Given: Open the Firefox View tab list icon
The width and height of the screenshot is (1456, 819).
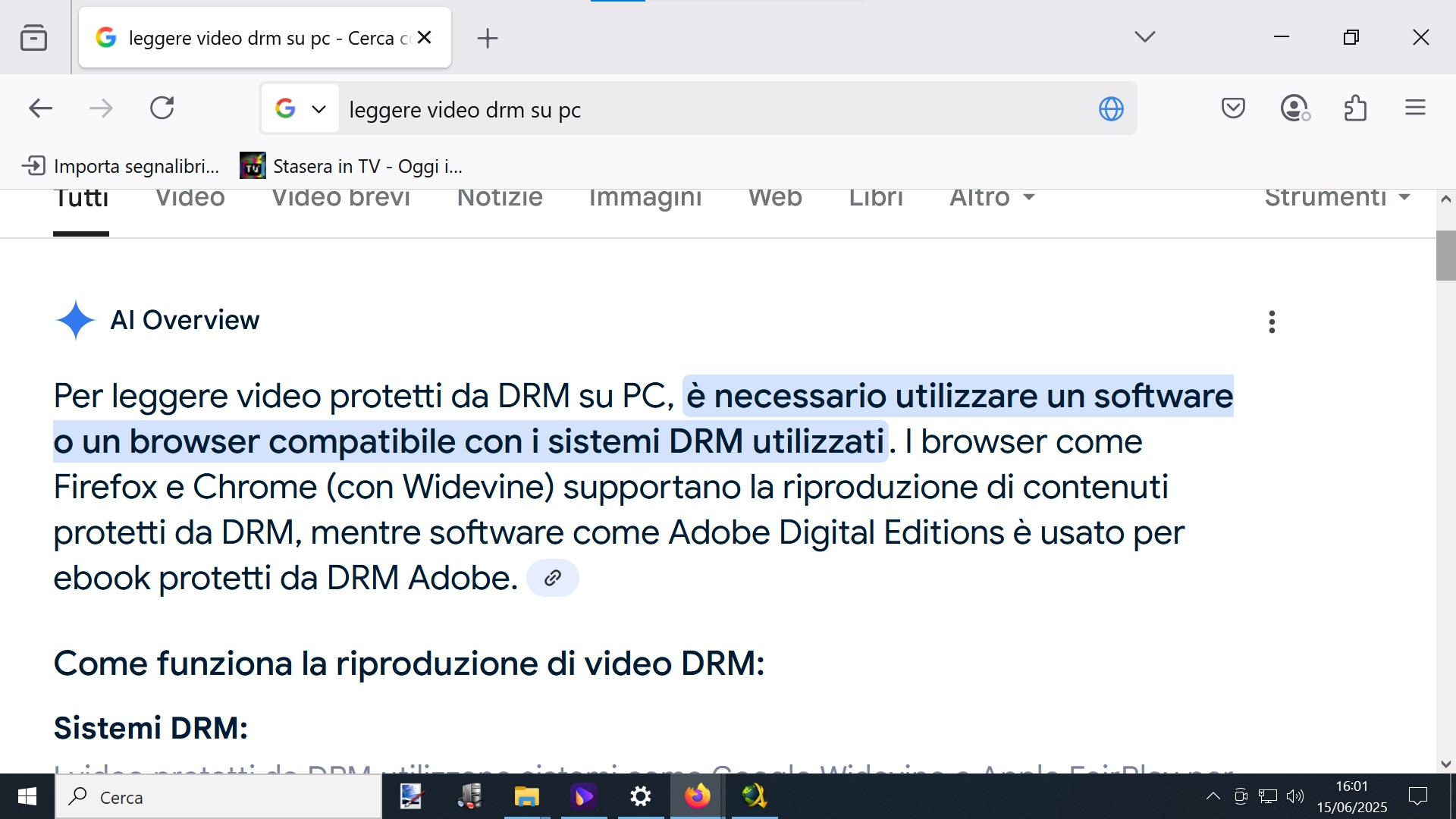Looking at the screenshot, I should 33,37.
